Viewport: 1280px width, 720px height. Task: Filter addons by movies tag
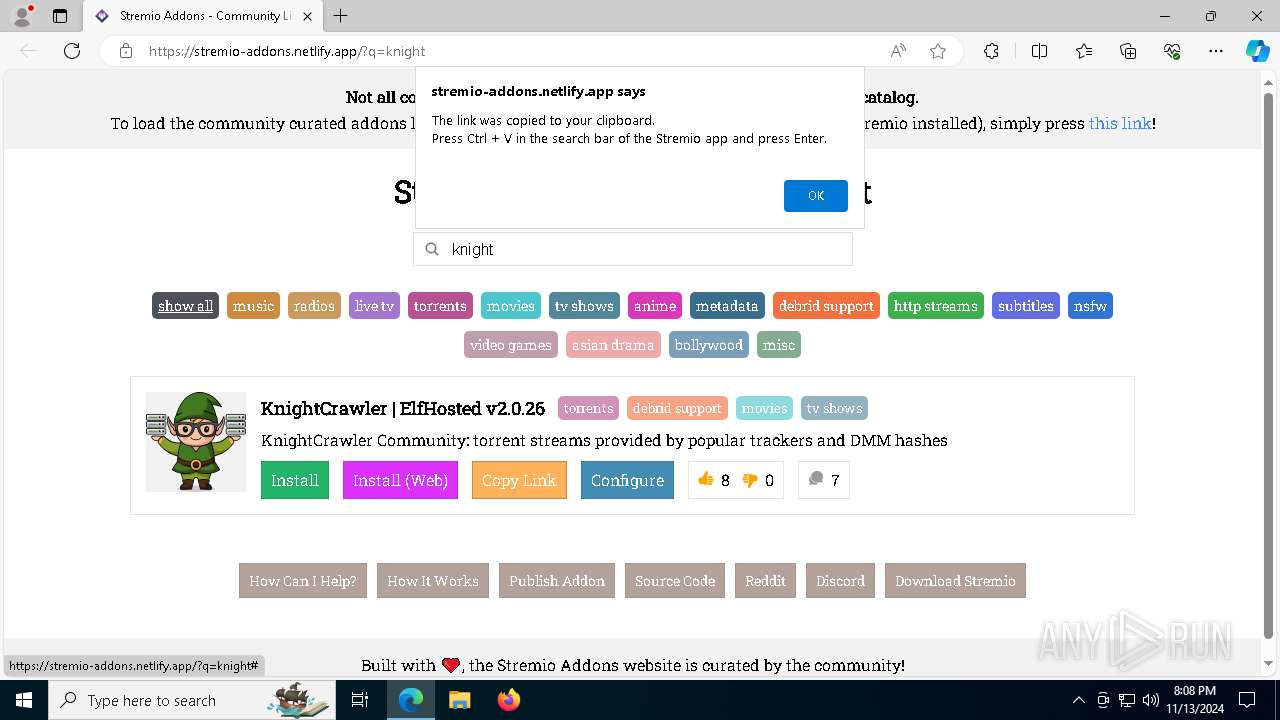click(x=511, y=306)
